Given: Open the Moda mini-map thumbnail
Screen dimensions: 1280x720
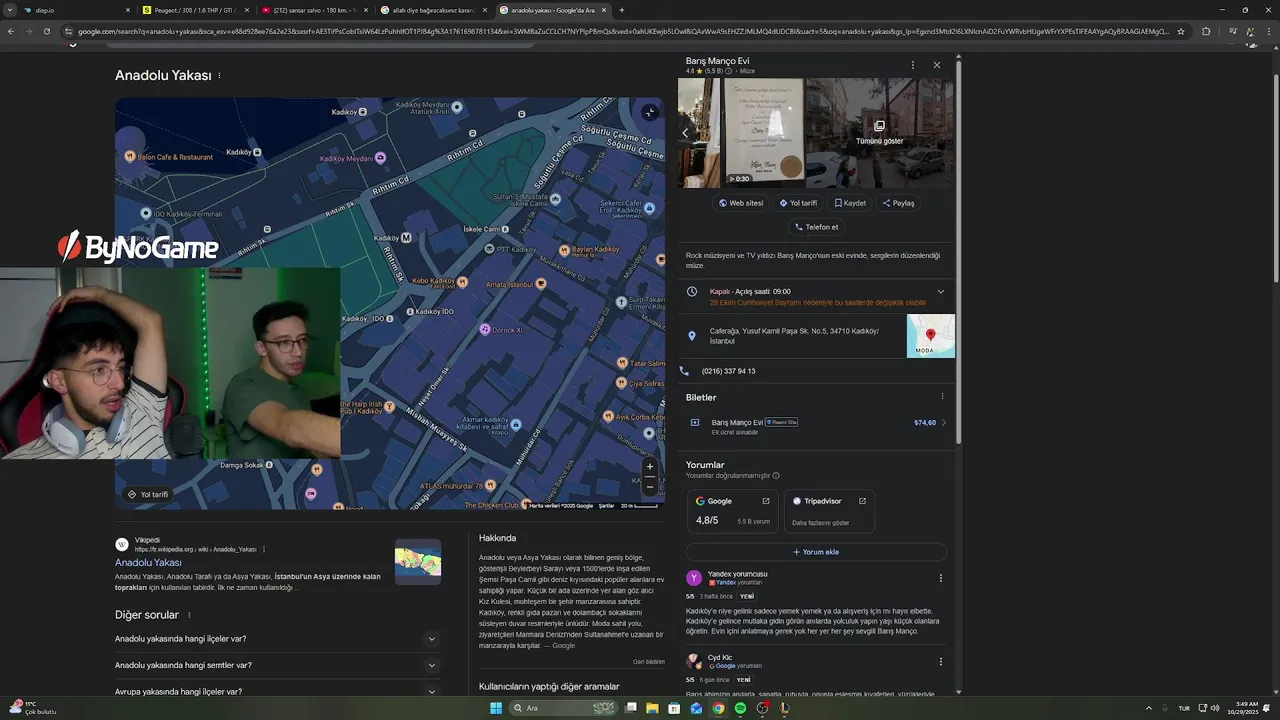Looking at the screenshot, I should click(930, 336).
